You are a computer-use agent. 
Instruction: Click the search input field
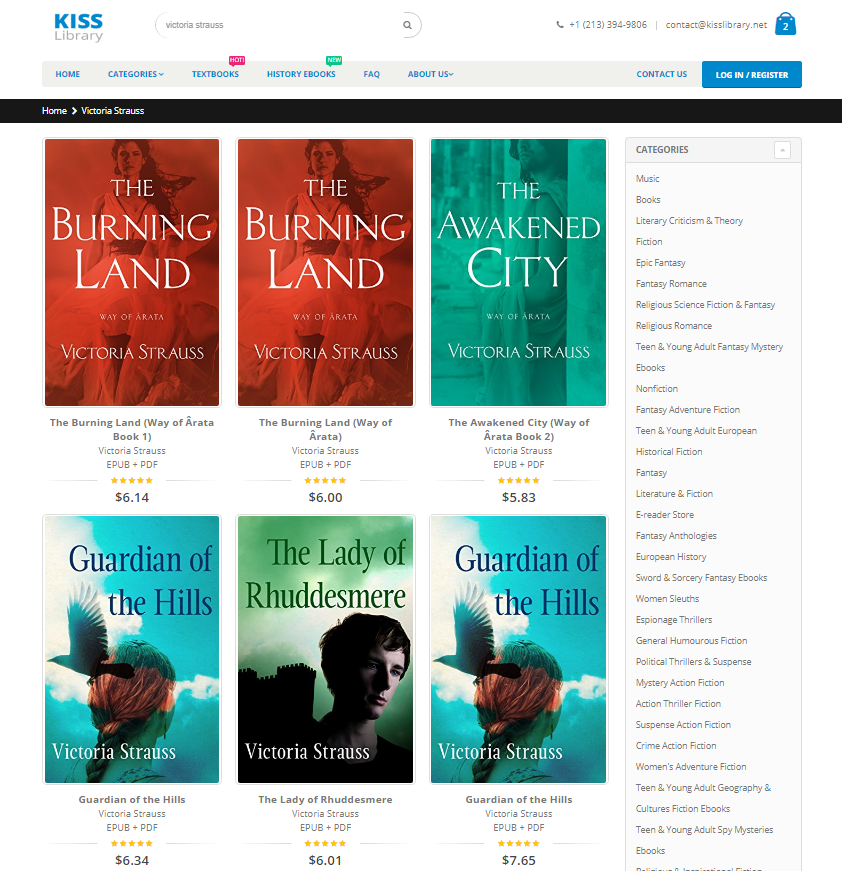tap(280, 25)
